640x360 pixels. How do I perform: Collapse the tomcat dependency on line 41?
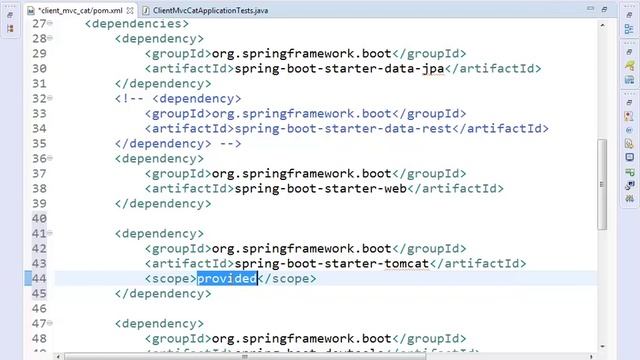click(50, 233)
